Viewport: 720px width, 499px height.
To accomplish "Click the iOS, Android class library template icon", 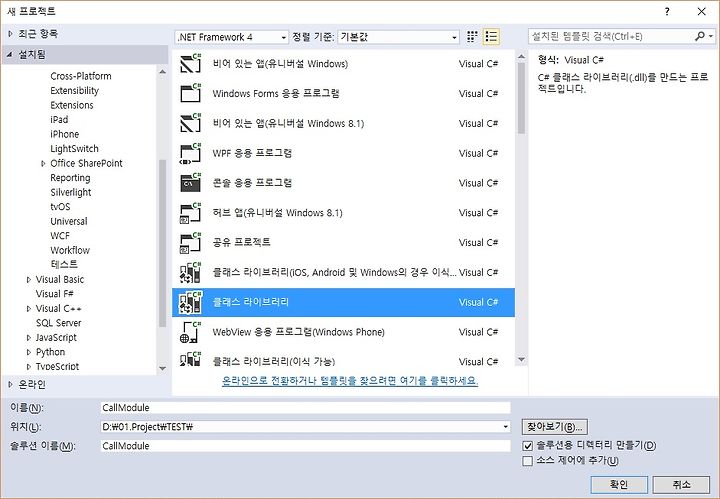I will [x=191, y=273].
